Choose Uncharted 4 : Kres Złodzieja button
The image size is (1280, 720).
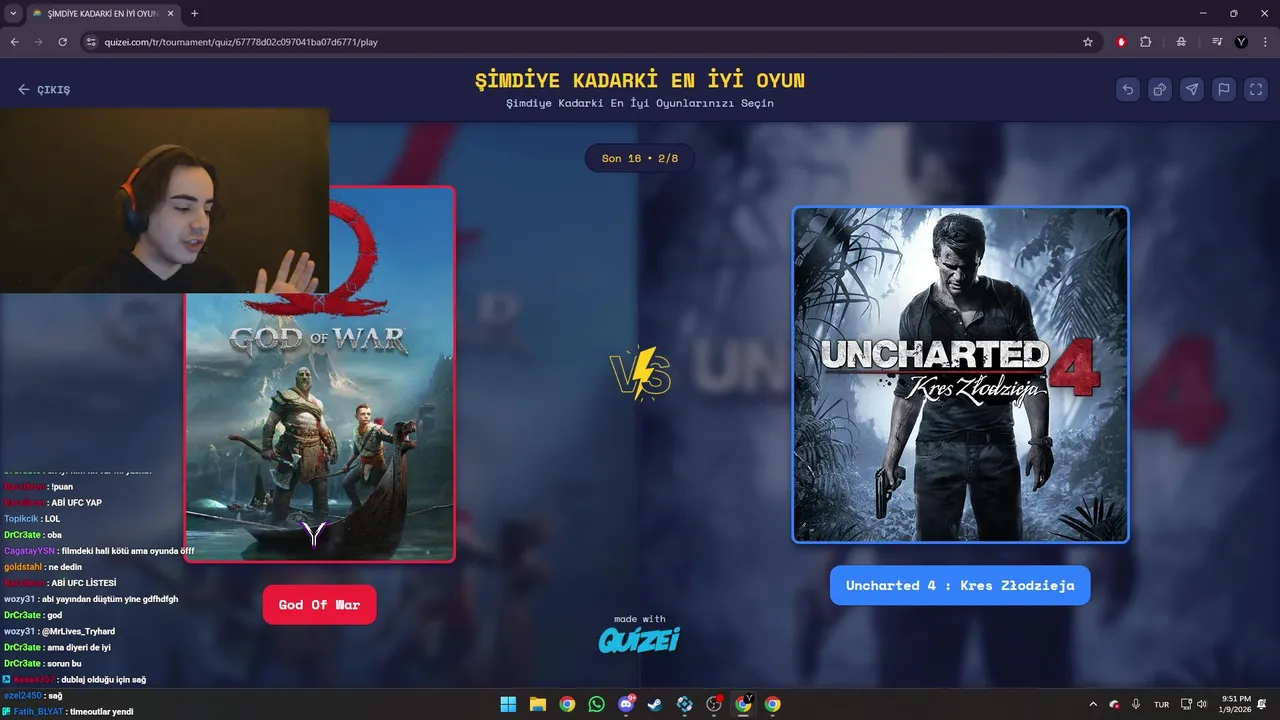[x=960, y=585]
